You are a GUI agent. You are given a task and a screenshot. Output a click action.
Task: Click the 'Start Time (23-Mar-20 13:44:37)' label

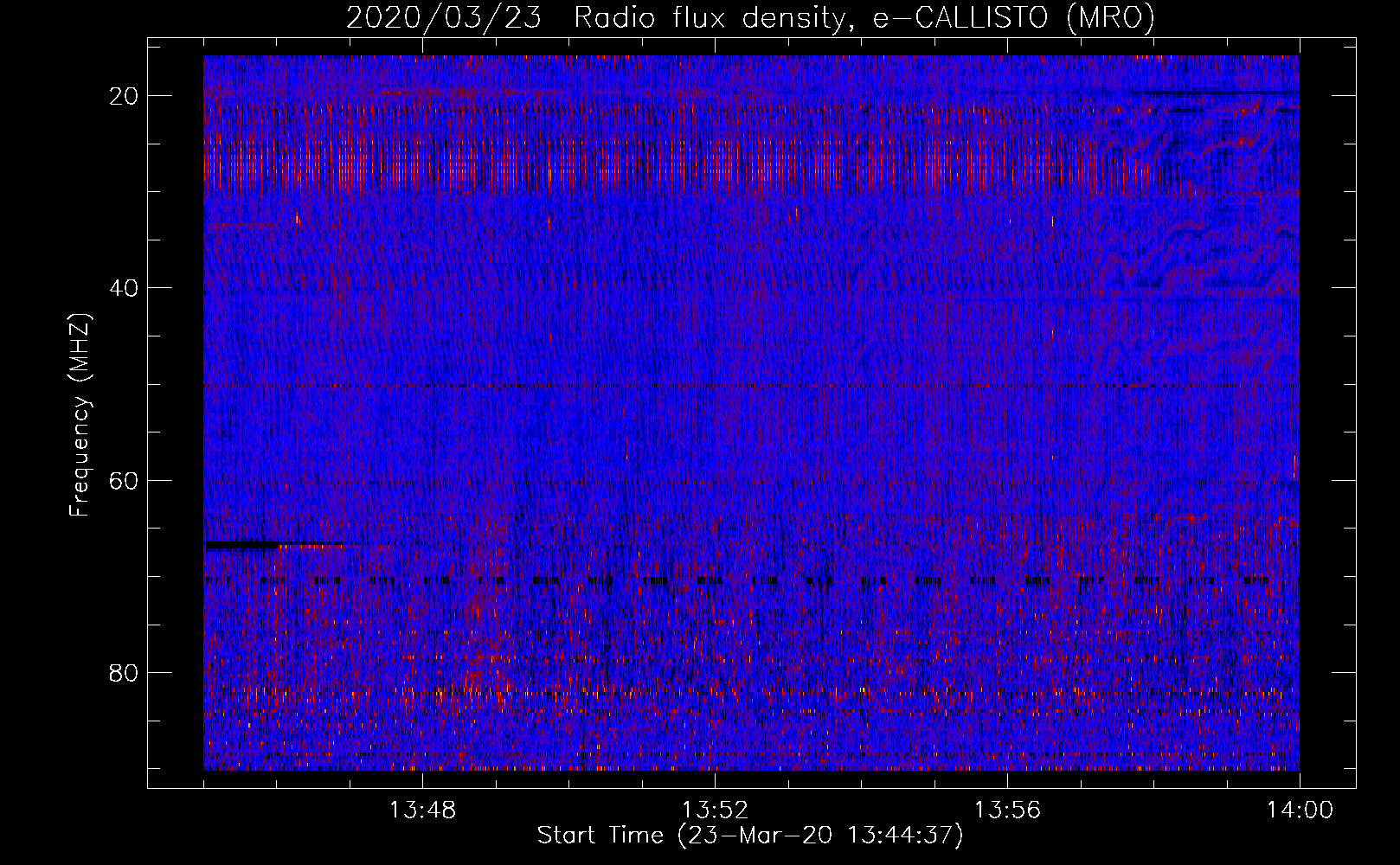pos(750,836)
